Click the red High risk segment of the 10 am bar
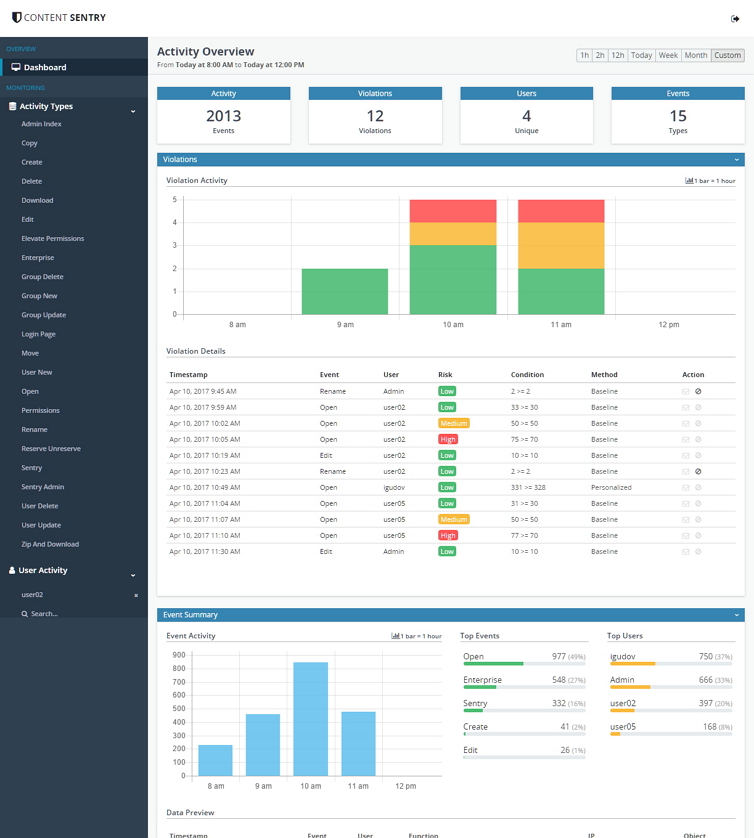754x838 pixels. (453, 211)
